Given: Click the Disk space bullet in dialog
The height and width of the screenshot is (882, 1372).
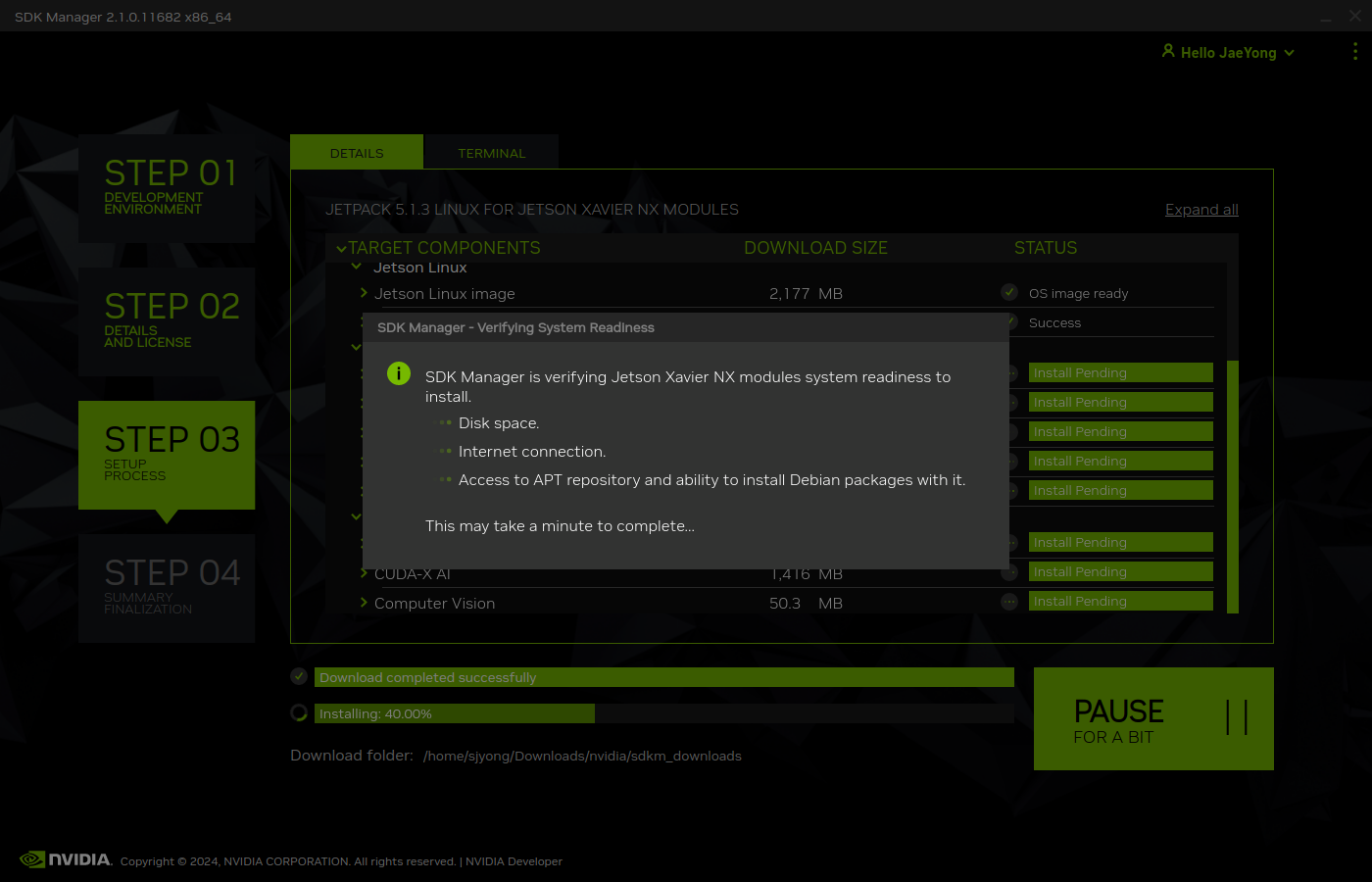Looking at the screenshot, I should [499, 423].
